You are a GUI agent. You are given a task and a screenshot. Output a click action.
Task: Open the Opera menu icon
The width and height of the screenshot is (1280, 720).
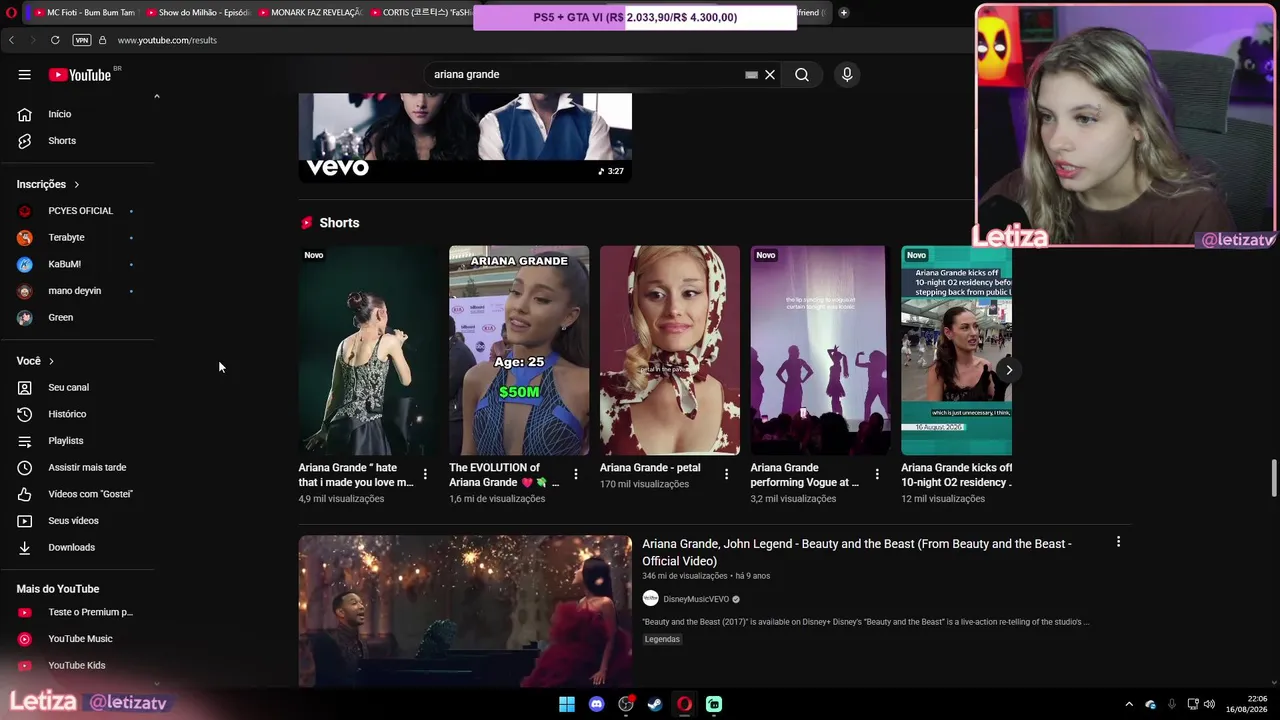coord(11,13)
